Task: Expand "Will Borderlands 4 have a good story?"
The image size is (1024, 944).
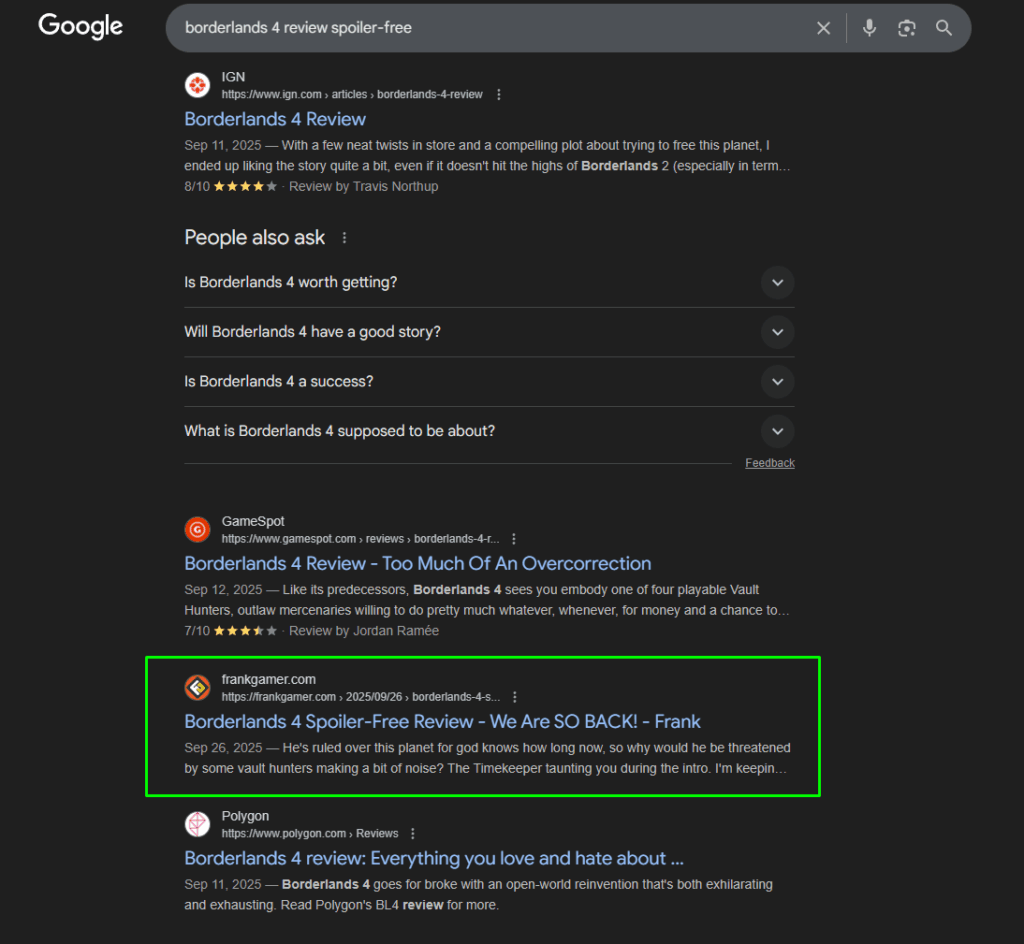Action: (777, 332)
